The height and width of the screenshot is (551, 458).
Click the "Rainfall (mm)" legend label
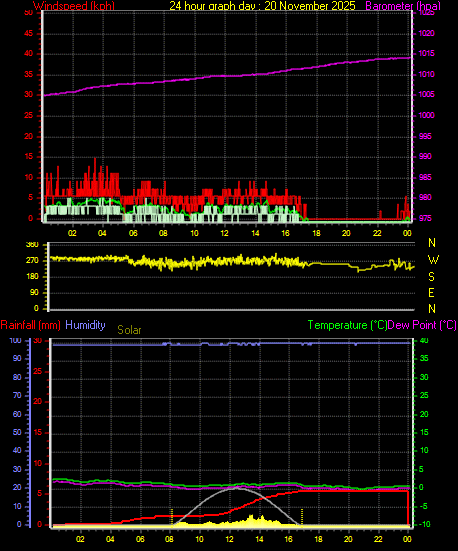(31, 325)
